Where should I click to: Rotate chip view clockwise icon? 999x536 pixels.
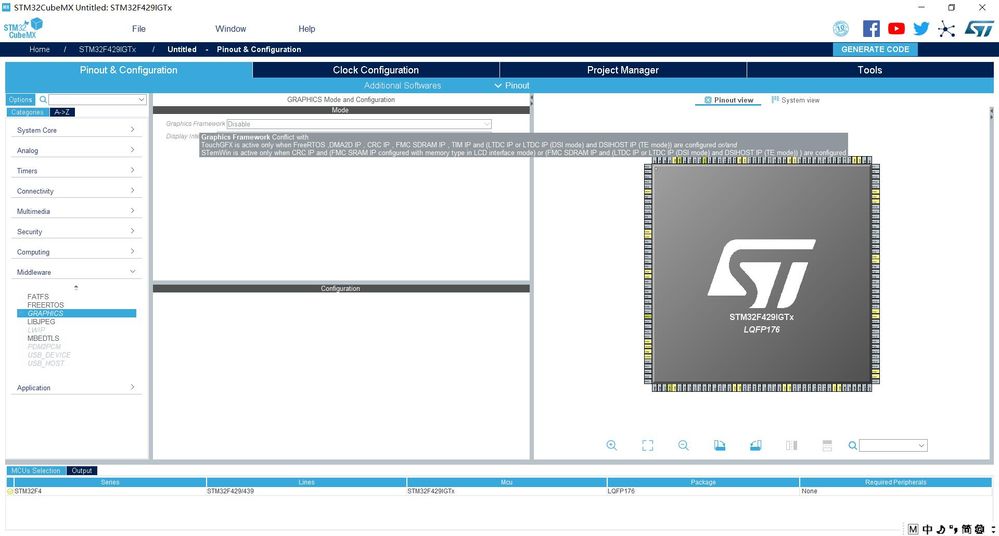(x=719, y=445)
